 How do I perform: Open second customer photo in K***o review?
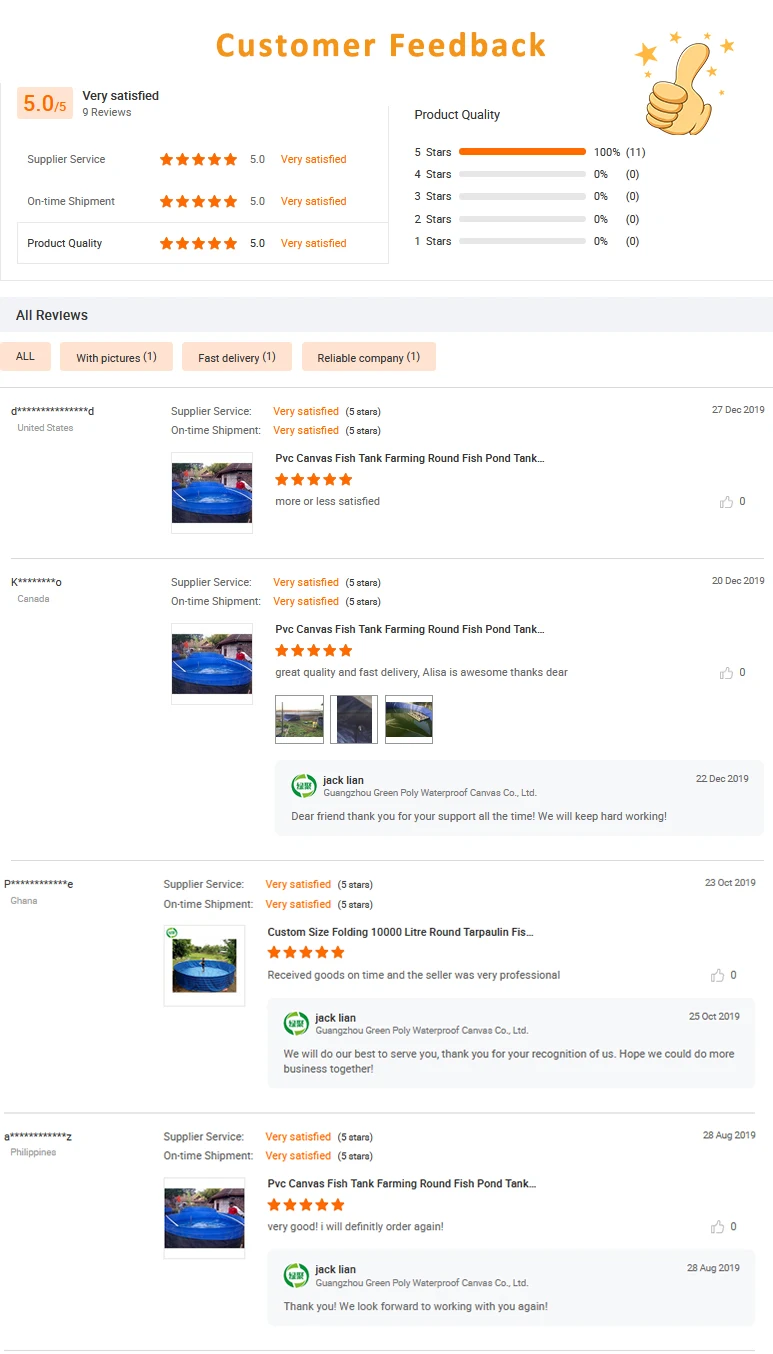click(x=354, y=719)
